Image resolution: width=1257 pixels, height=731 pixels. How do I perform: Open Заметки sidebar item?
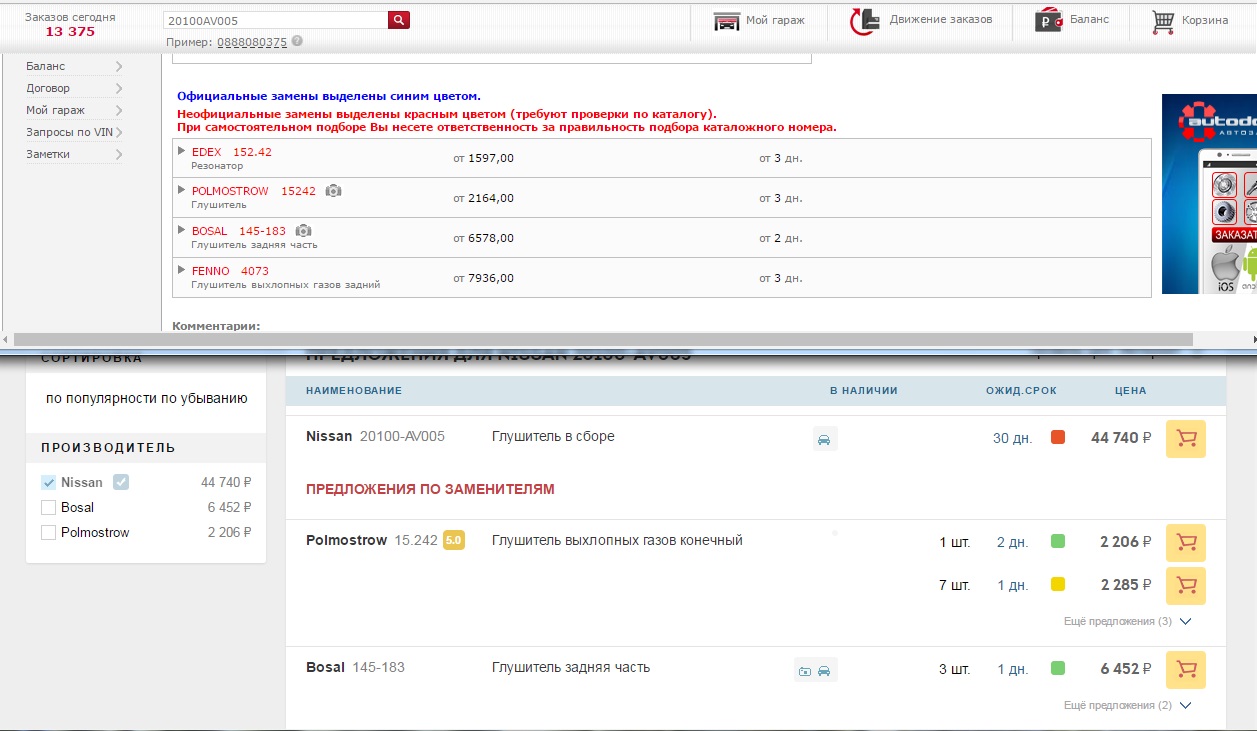(48, 154)
